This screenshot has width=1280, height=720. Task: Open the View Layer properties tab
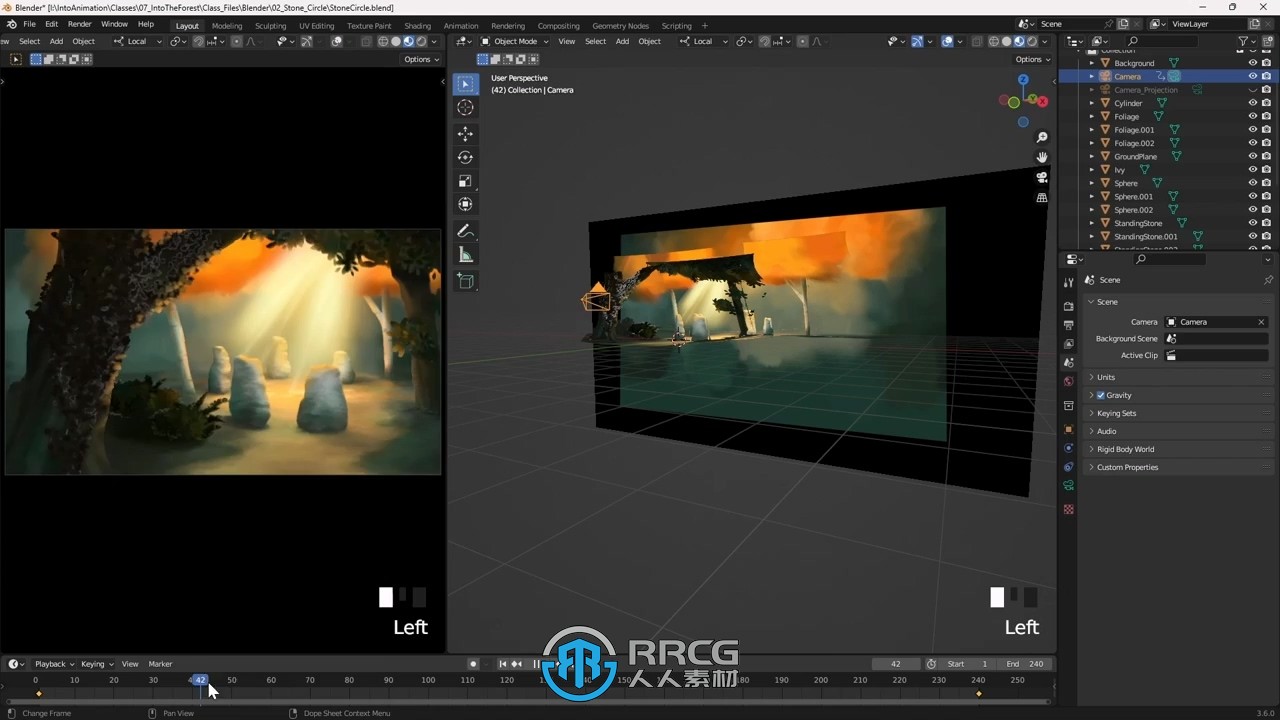tap(1068, 344)
